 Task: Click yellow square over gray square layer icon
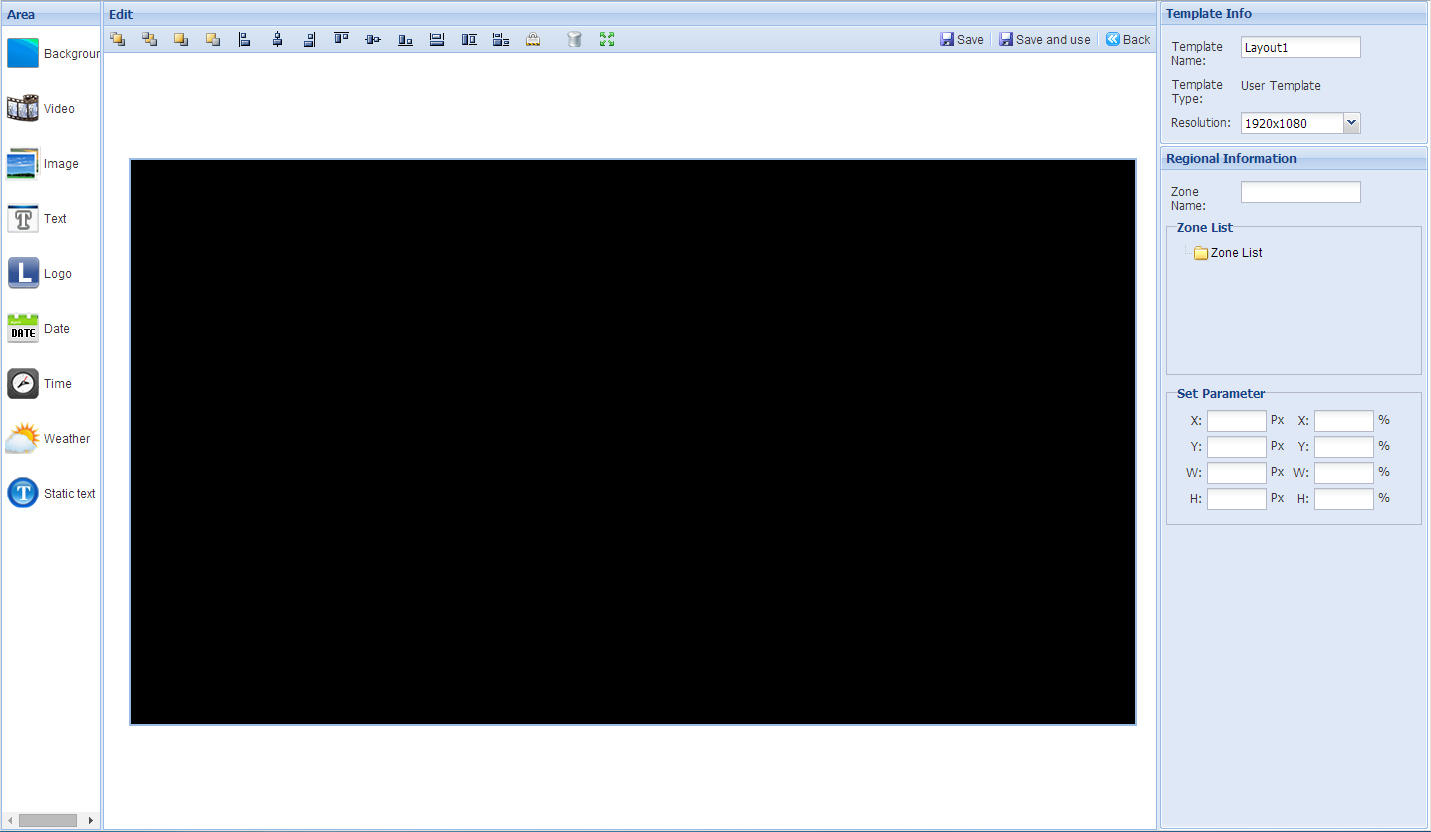pyautogui.click(x=181, y=39)
